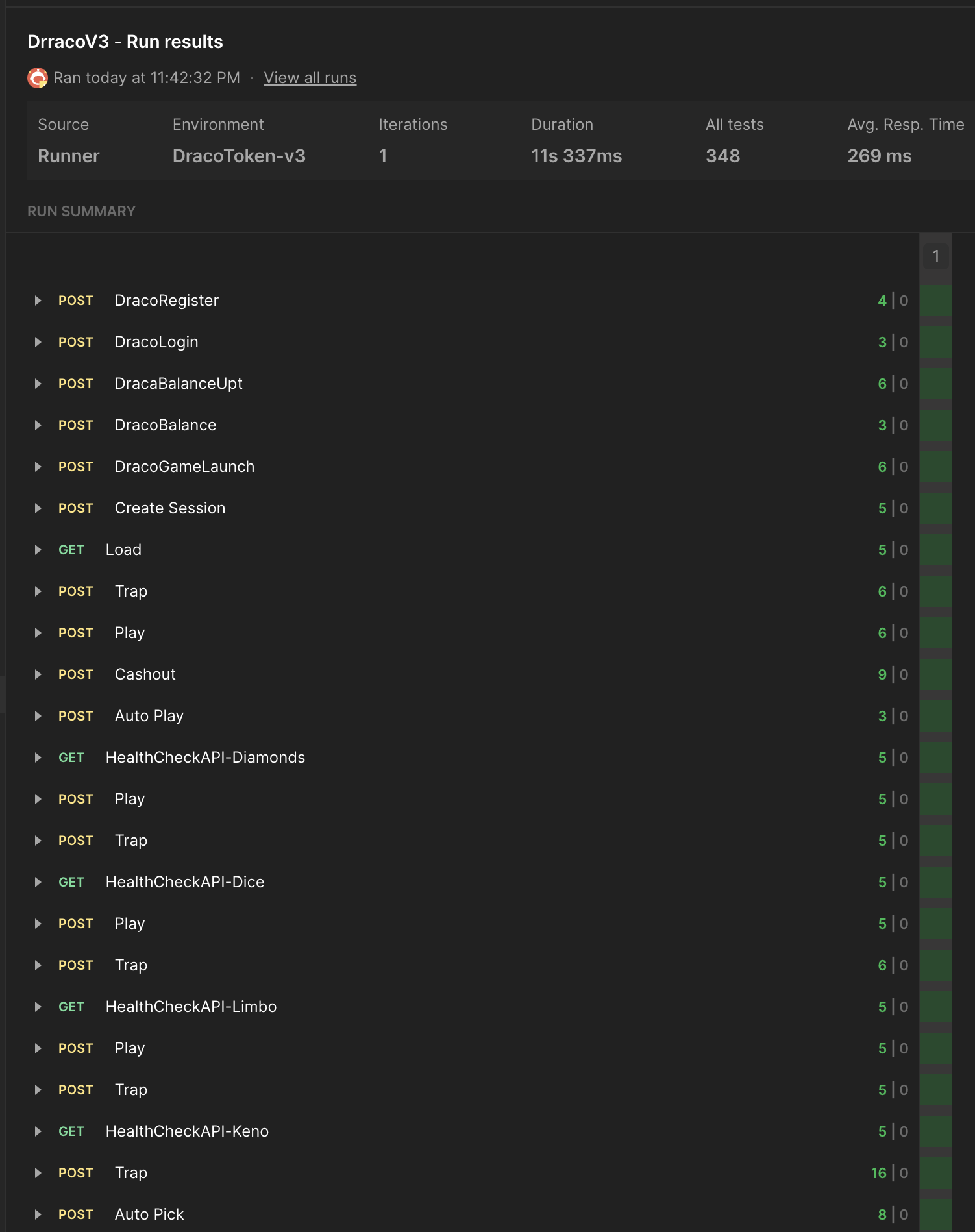Click the GET Load request

123,550
